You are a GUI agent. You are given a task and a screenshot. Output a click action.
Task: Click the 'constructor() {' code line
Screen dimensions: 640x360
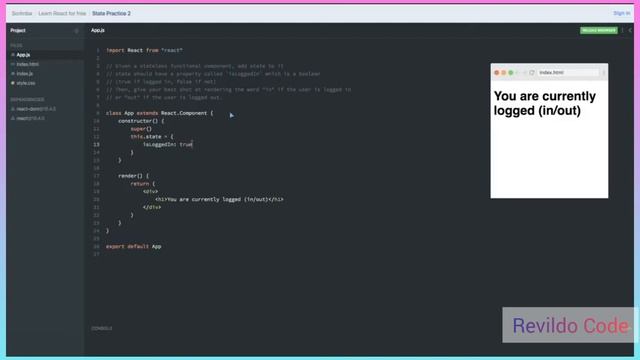coord(141,121)
